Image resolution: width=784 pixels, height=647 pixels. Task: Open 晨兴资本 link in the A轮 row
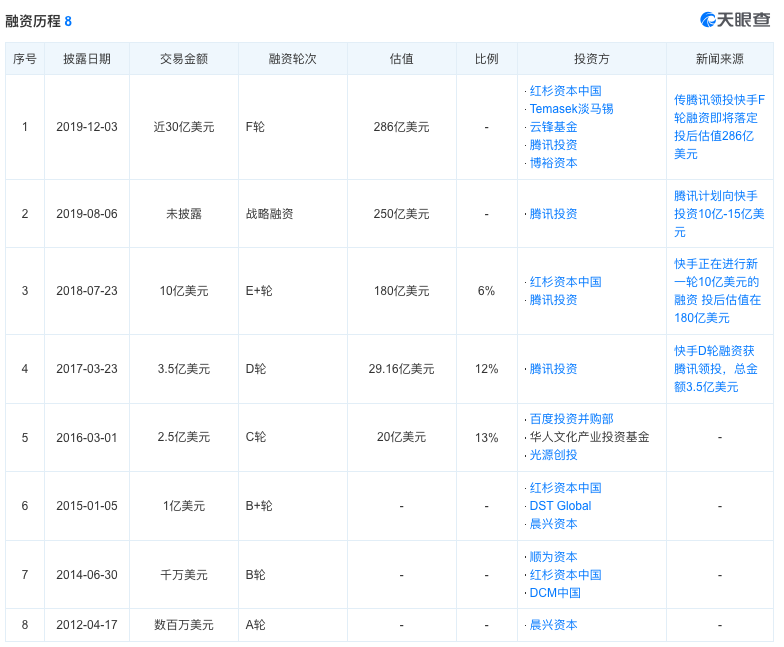coord(553,625)
